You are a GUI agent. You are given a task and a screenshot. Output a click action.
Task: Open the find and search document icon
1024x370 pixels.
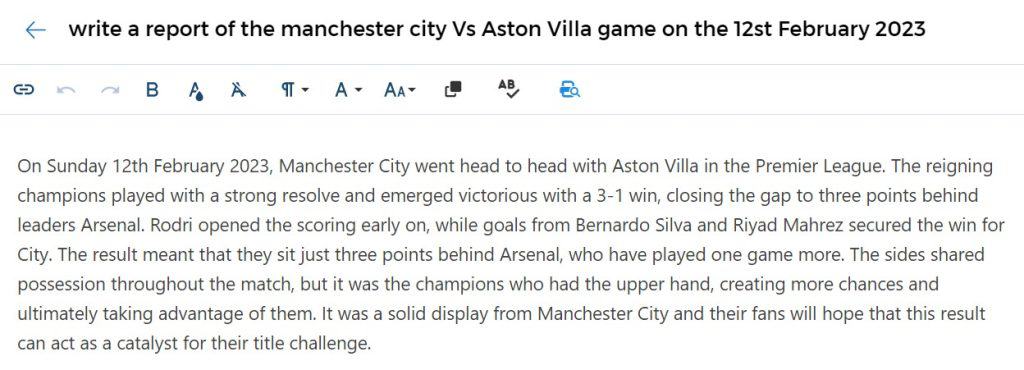pos(569,90)
